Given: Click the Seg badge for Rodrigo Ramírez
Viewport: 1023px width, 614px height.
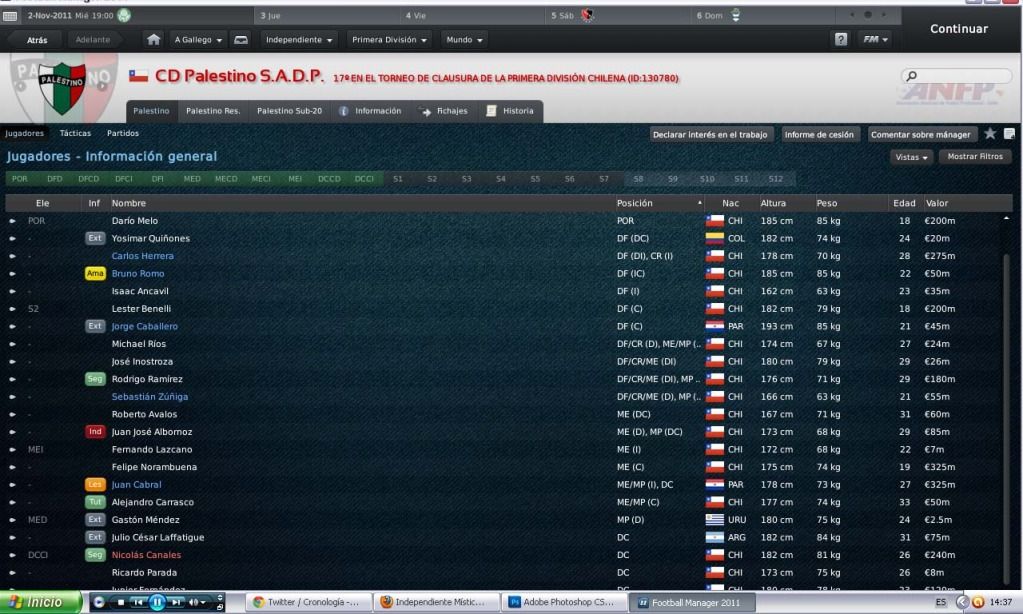Looking at the screenshot, I should tap(95, 379).
